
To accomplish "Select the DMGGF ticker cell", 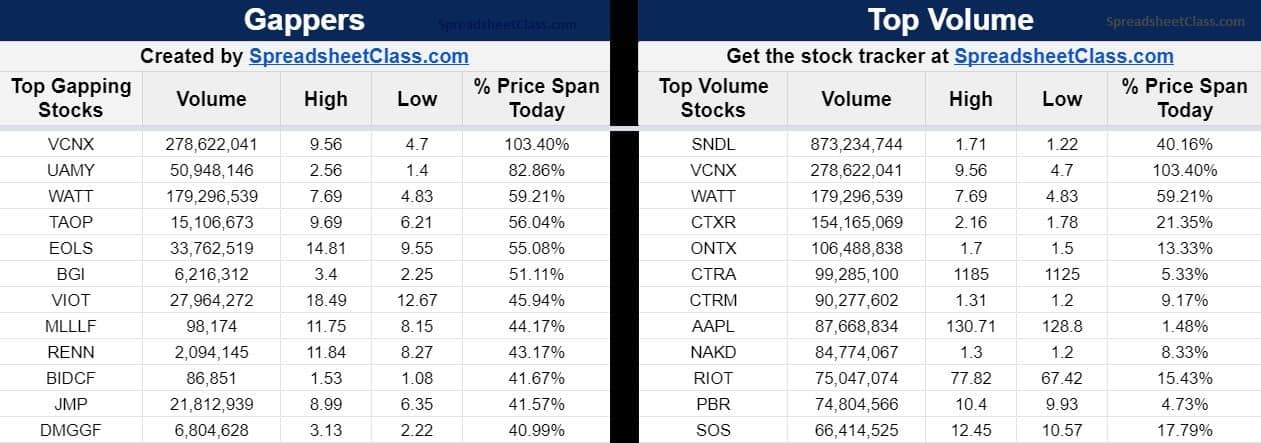I will tap(71, 430).
